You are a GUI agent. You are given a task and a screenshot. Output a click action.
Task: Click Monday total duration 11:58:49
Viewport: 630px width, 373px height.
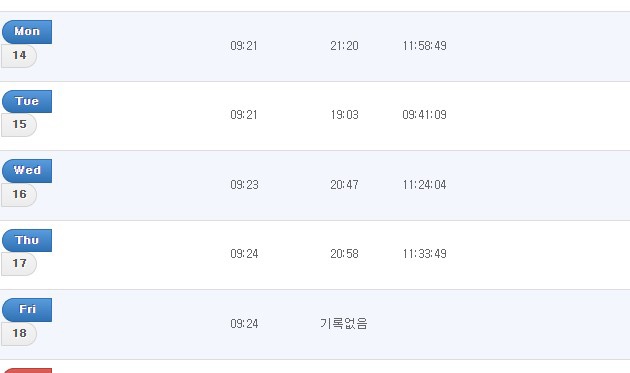(x=425, y=46)
